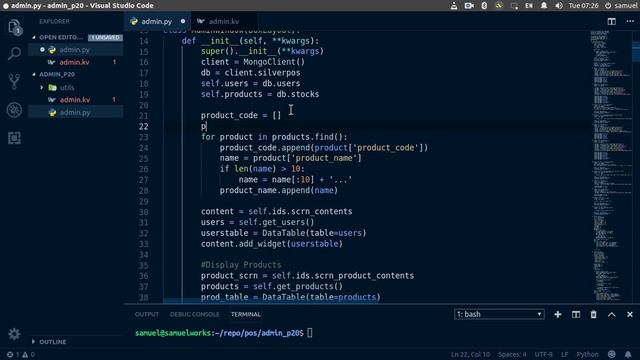This screenshot has width=640, height=360.
Task: Click the Bluetooth icon in top bar
Action: [x=484, y=6]
